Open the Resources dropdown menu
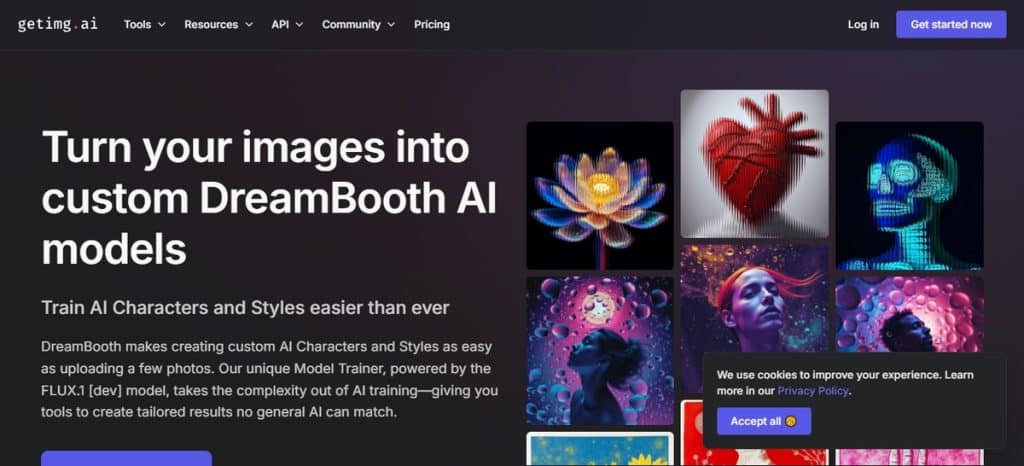The width and height of the screenshot is (1024, 466). pos(218,24)
